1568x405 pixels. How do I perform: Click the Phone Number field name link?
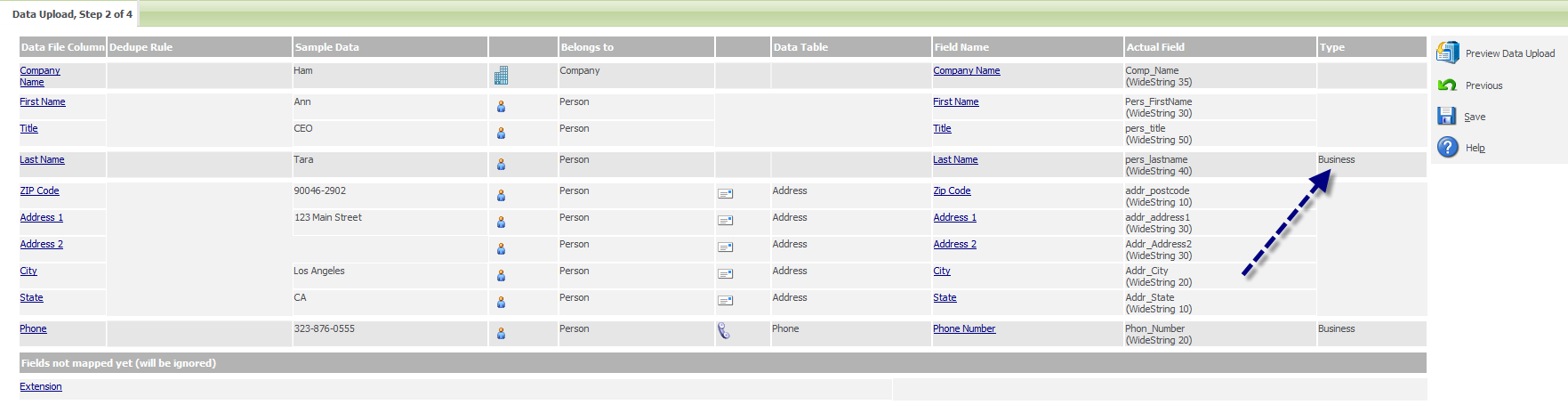pos(964,328)
